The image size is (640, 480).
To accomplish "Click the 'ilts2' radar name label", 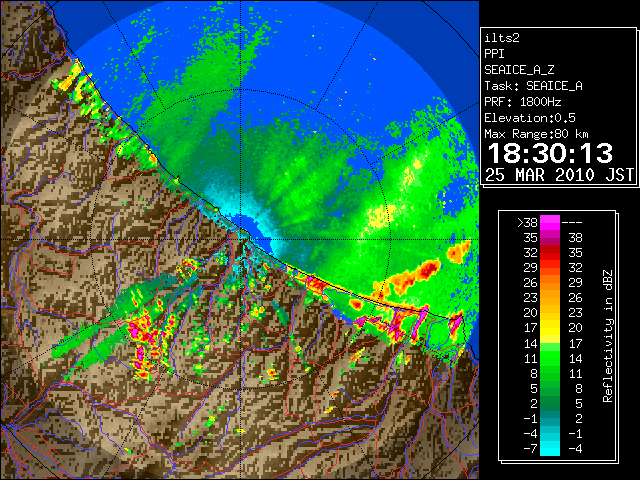I will [x=502, y=38].
